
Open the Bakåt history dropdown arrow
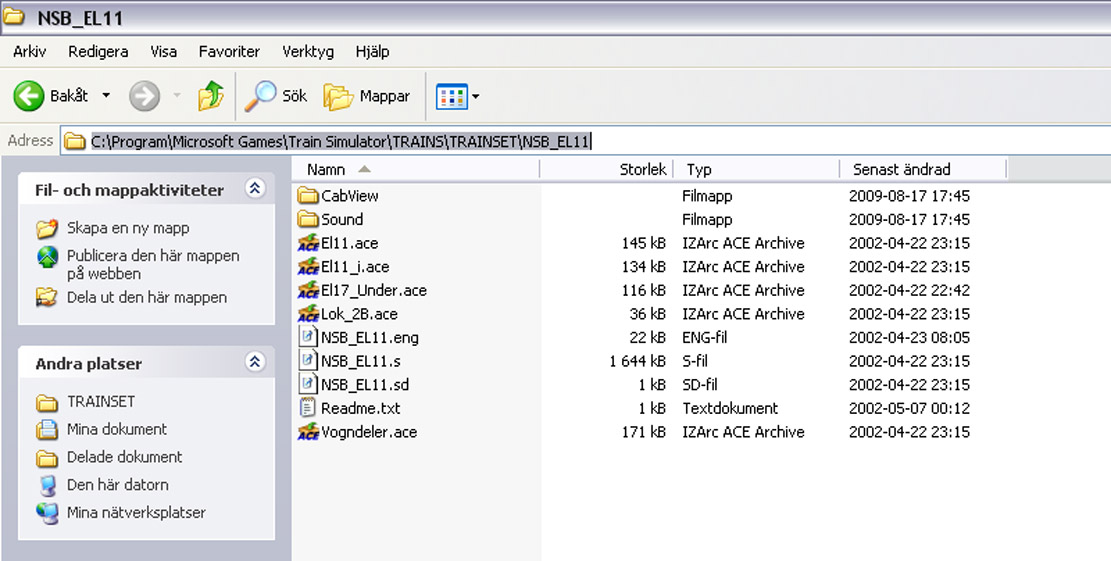pos(106,96)
